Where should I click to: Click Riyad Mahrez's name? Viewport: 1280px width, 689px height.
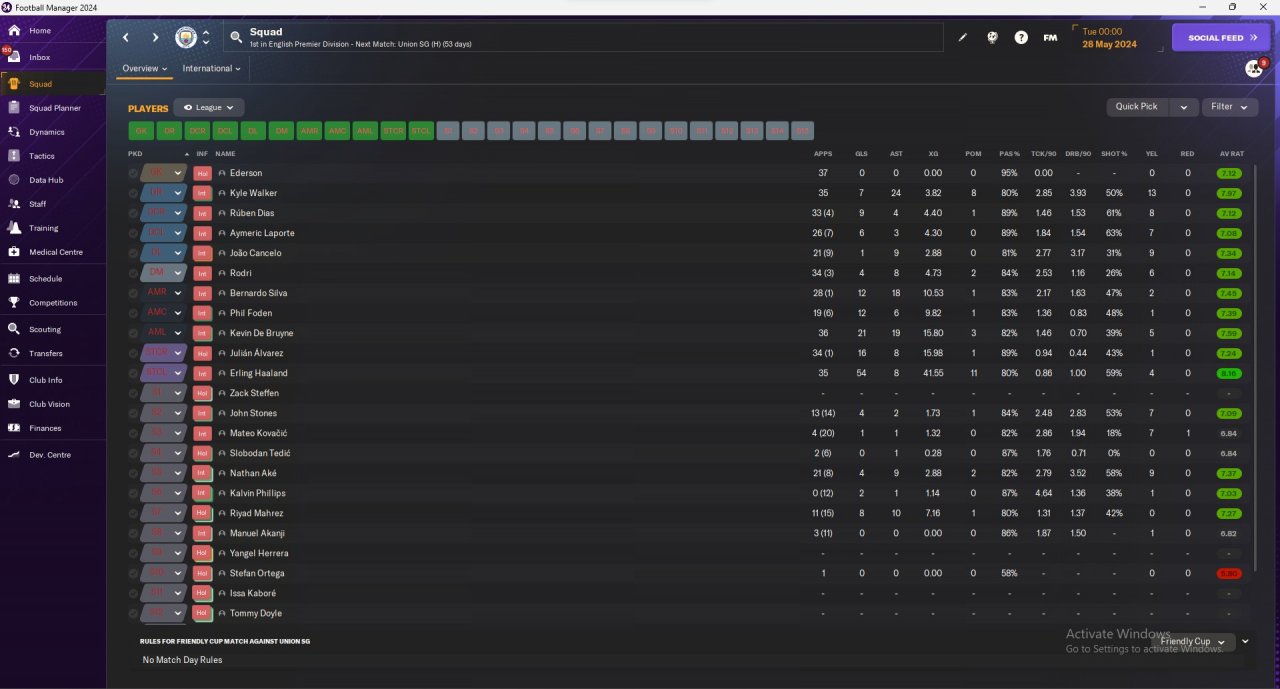(x=255, y=513)
